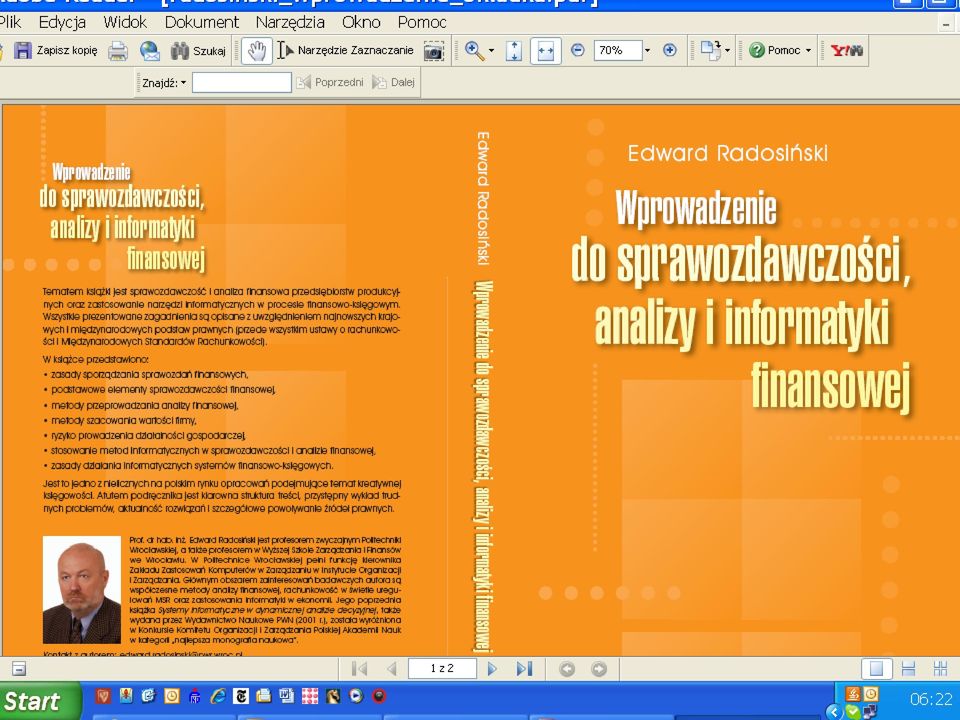The width and height of the screenshot is (960, 720).
Task: Select the zoom-in magnifier tool
Action: tap(474, 50)
